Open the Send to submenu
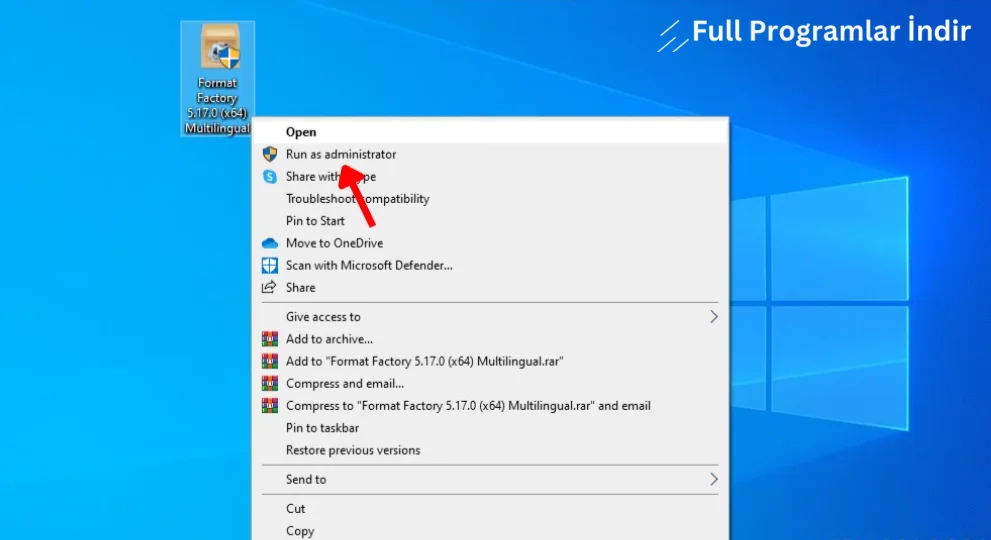 click(490, 479)
